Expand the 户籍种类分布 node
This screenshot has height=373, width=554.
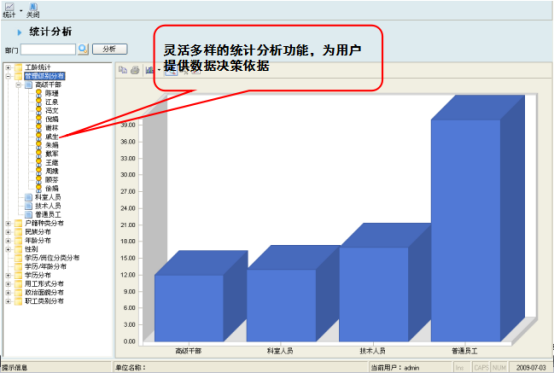coord(8,223)
